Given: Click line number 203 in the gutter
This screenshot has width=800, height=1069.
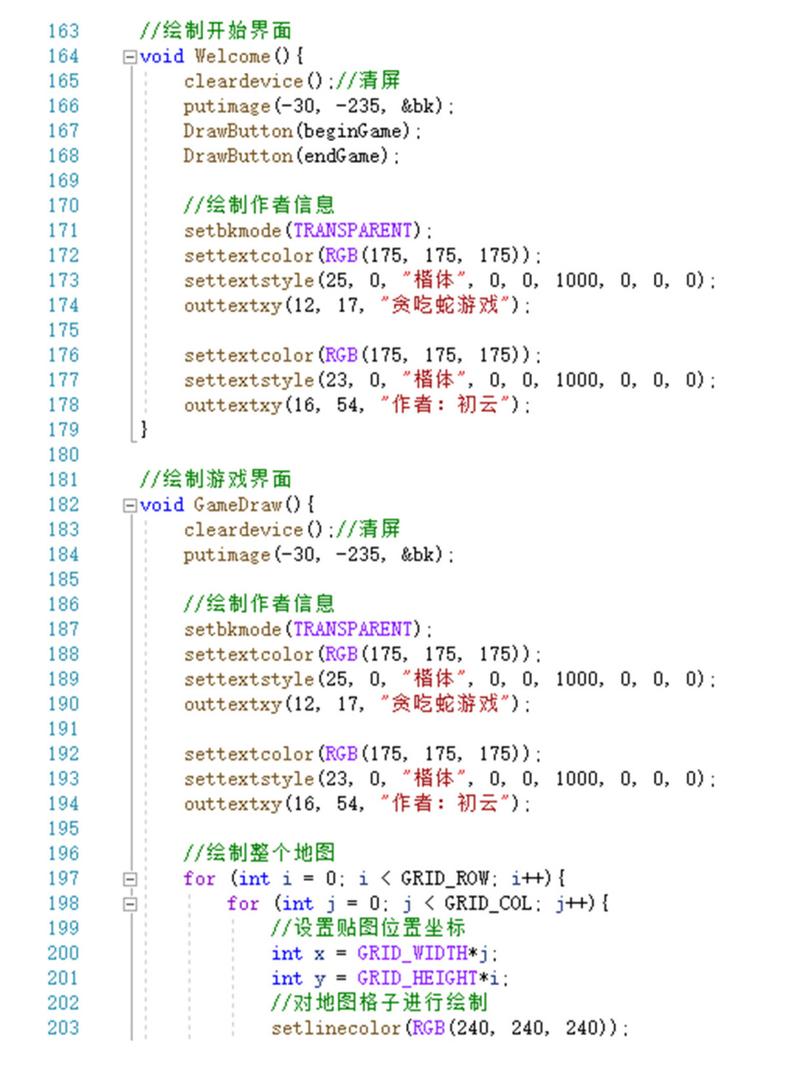Looking at the screenshot, I should tap(63, 1027).
